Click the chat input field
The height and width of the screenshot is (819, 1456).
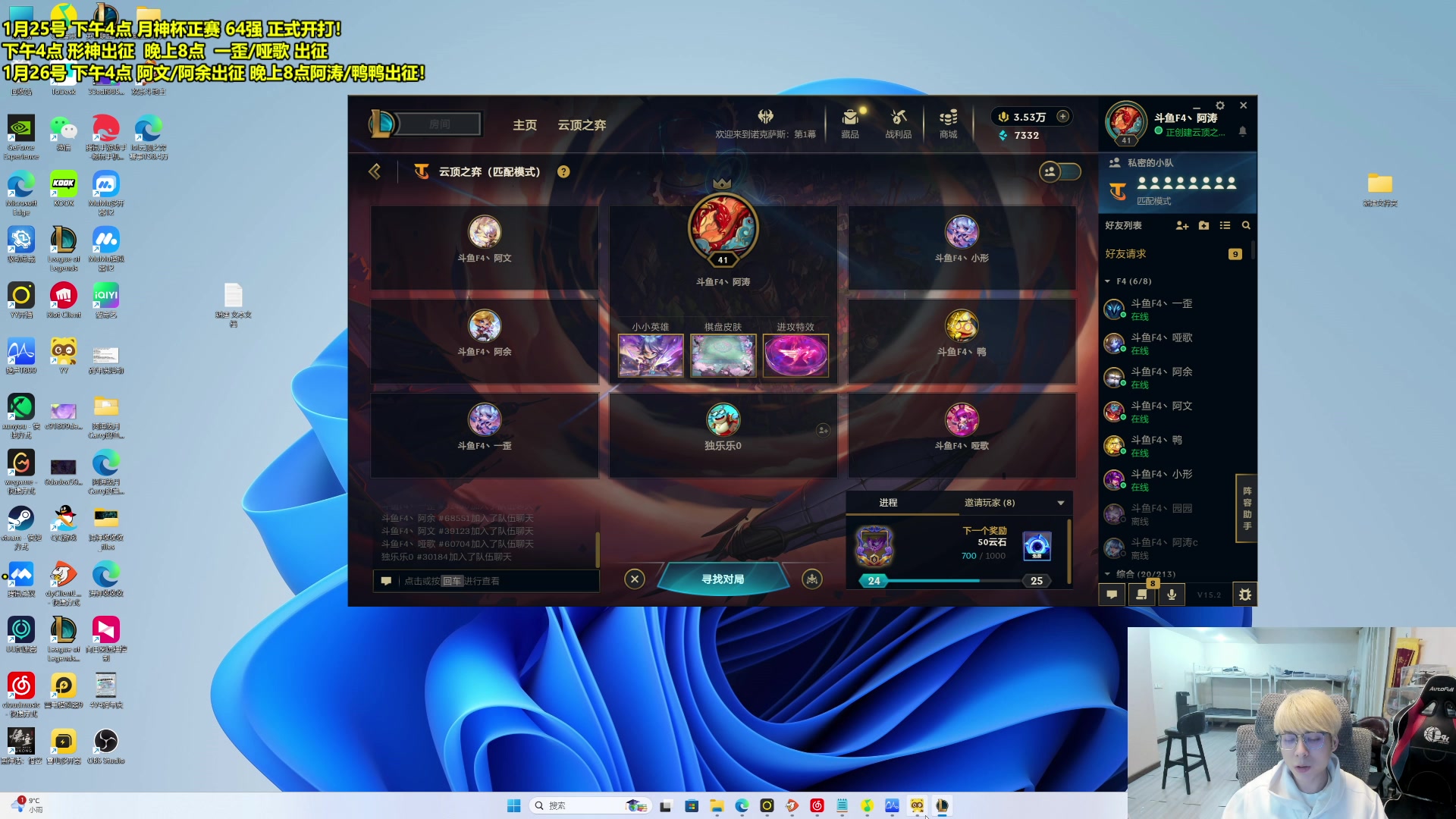tap(486, 581)
